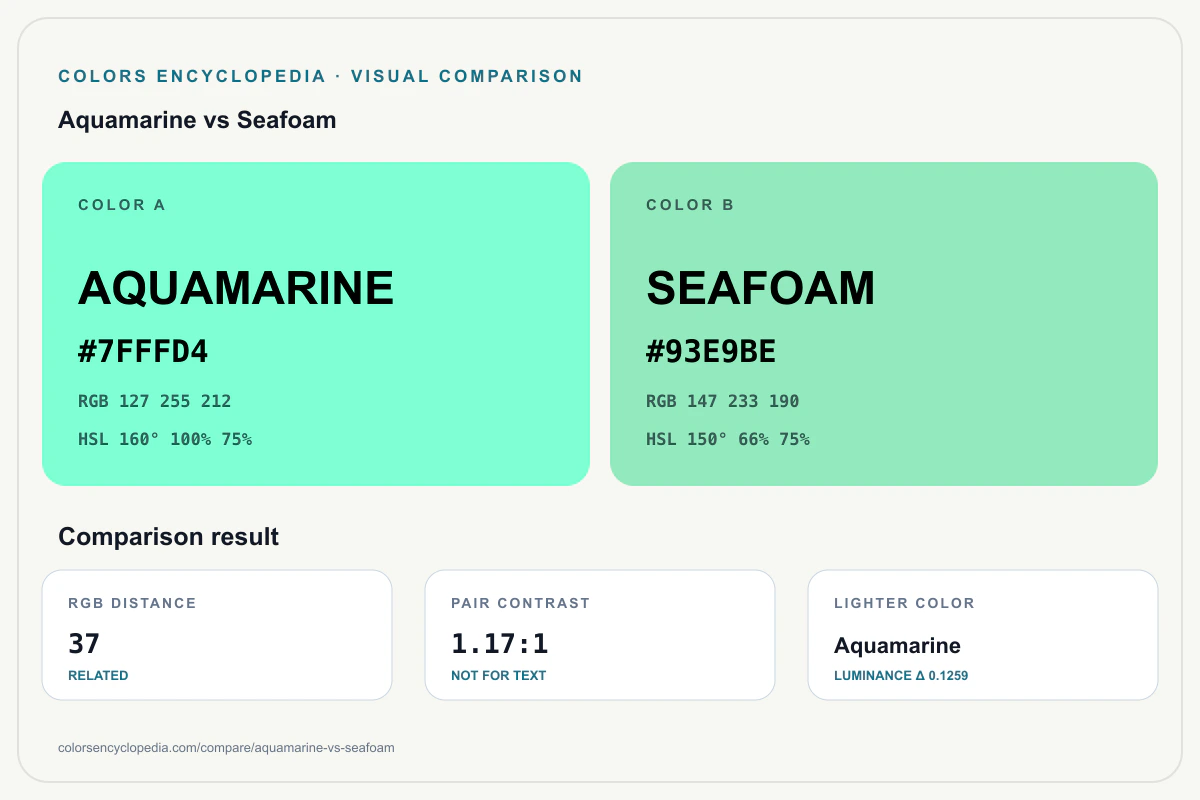Image resolution: width=1200 pixels, height=800 pixels.
Task: Click the RGB 147 233 190 value
Action: coord(723,401)
